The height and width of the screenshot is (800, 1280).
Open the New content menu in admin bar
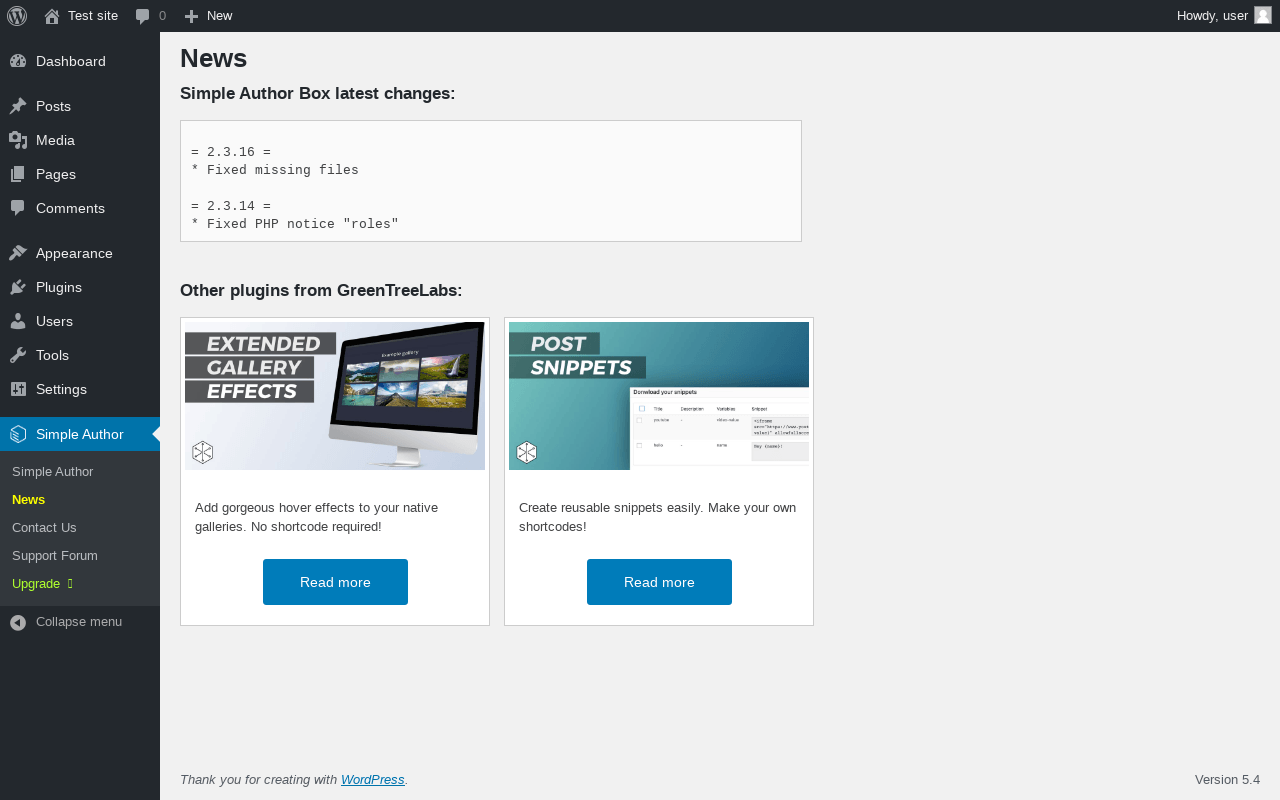click(x=208, y=16)
